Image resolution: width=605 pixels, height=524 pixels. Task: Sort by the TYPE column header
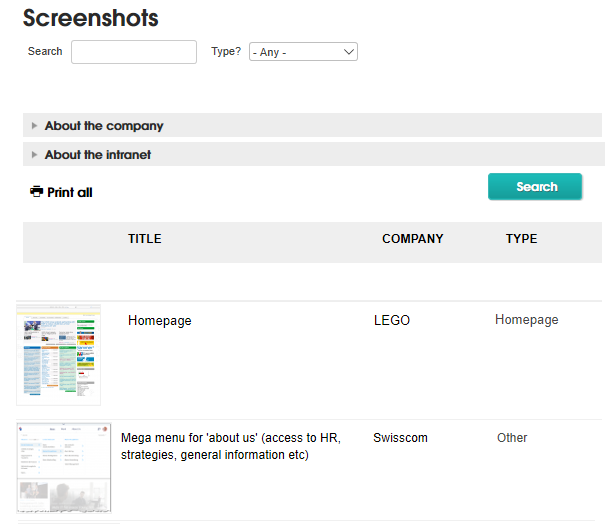coord(521,239)
